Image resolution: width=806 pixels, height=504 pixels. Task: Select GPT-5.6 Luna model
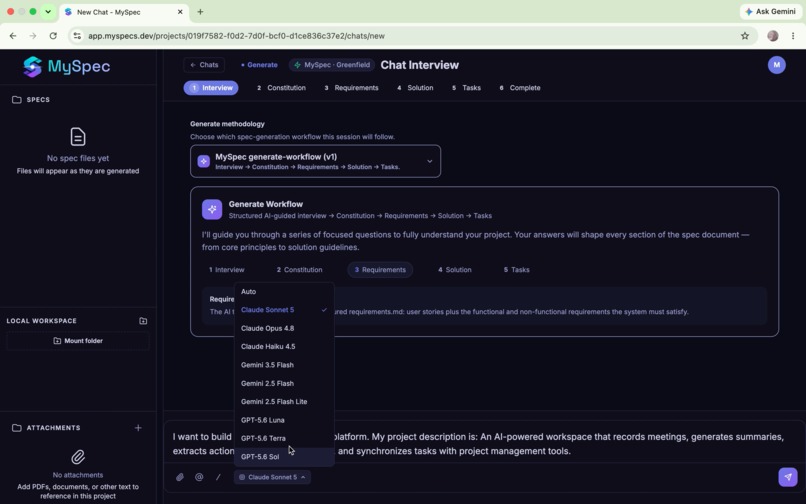[x=284, y=420]
